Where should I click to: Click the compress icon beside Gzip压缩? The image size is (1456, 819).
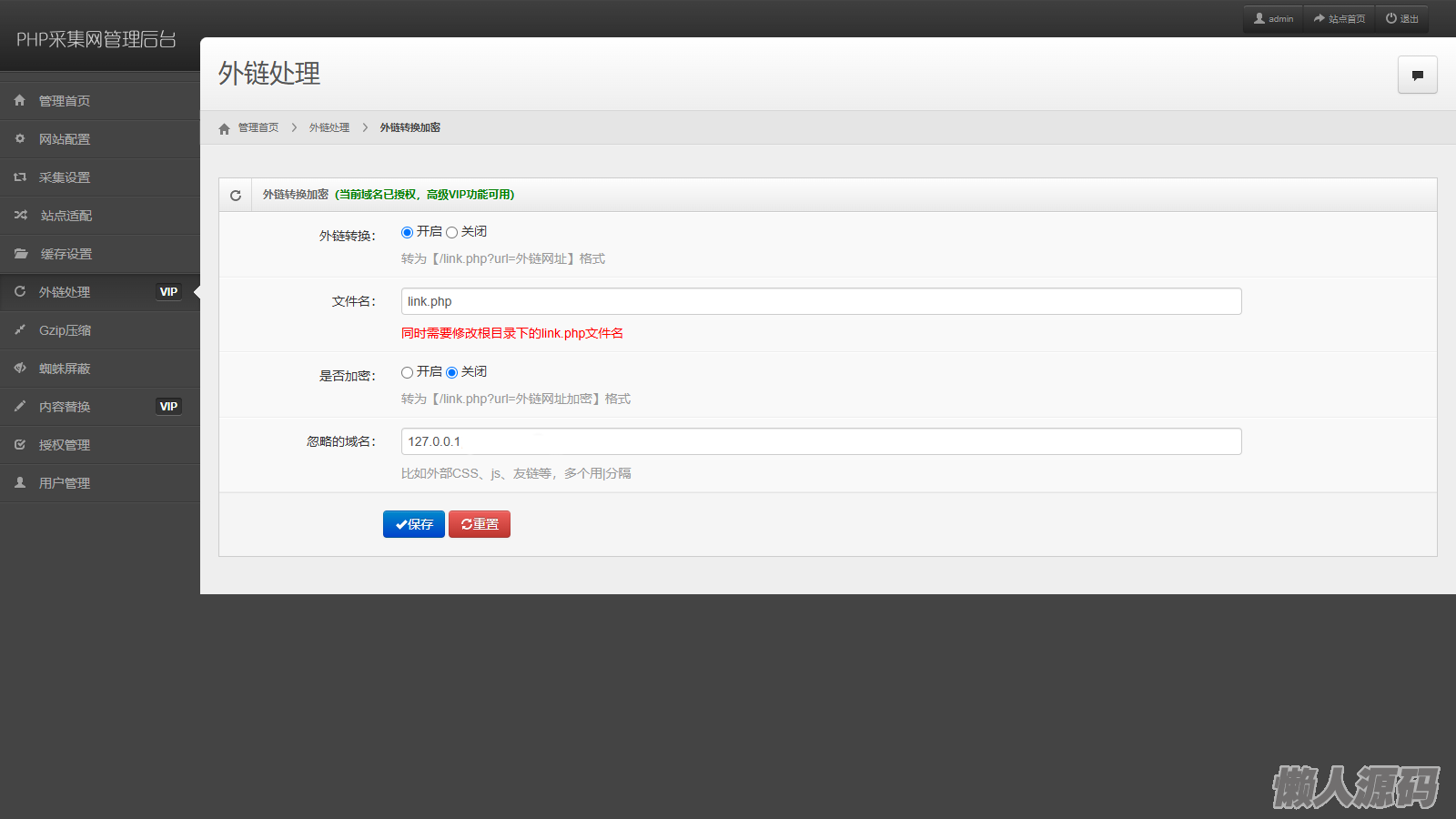[x=20, y=329]
